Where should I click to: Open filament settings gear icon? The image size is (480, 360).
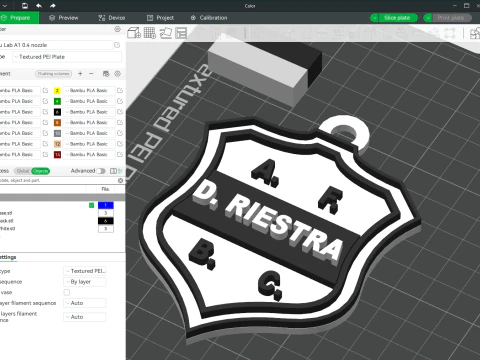(117, 74)
